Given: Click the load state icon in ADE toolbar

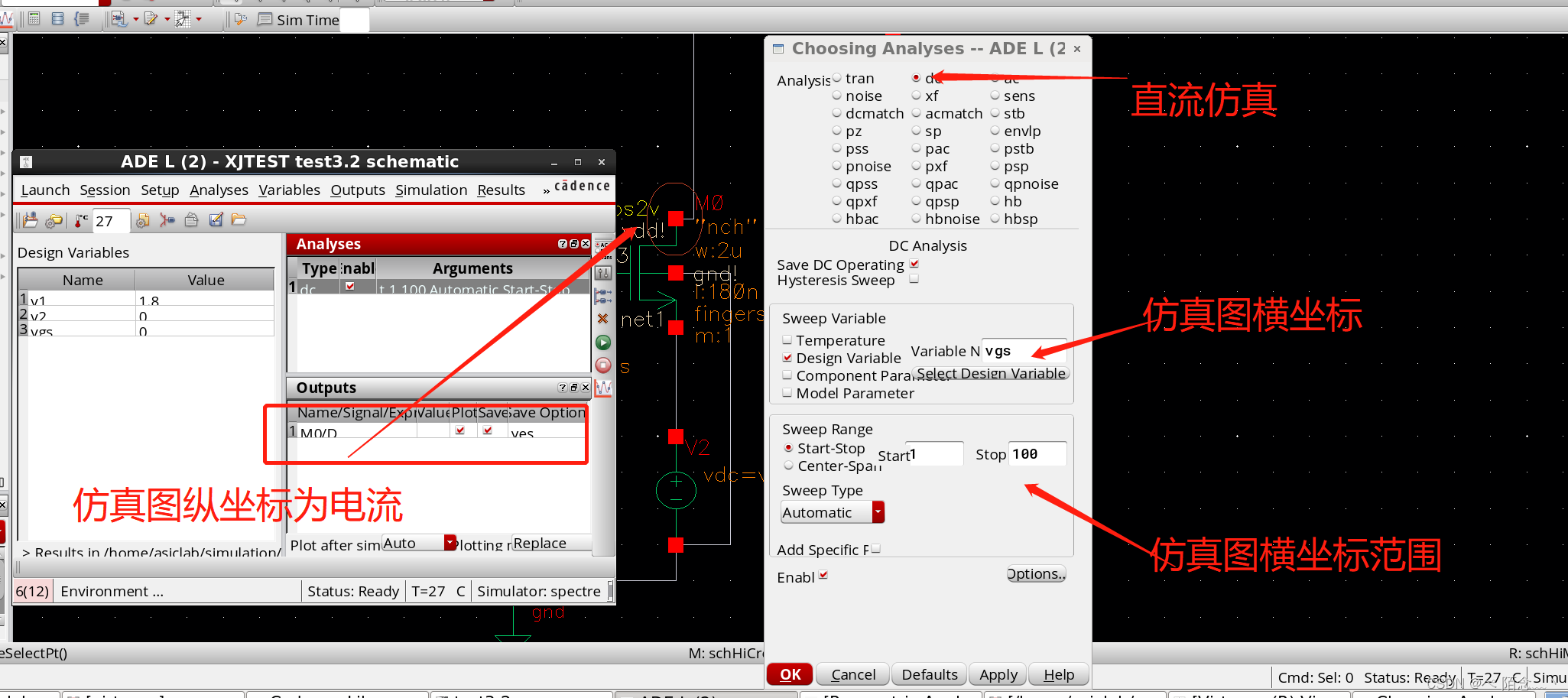Looking at the screenshot, I should [31, 220].
